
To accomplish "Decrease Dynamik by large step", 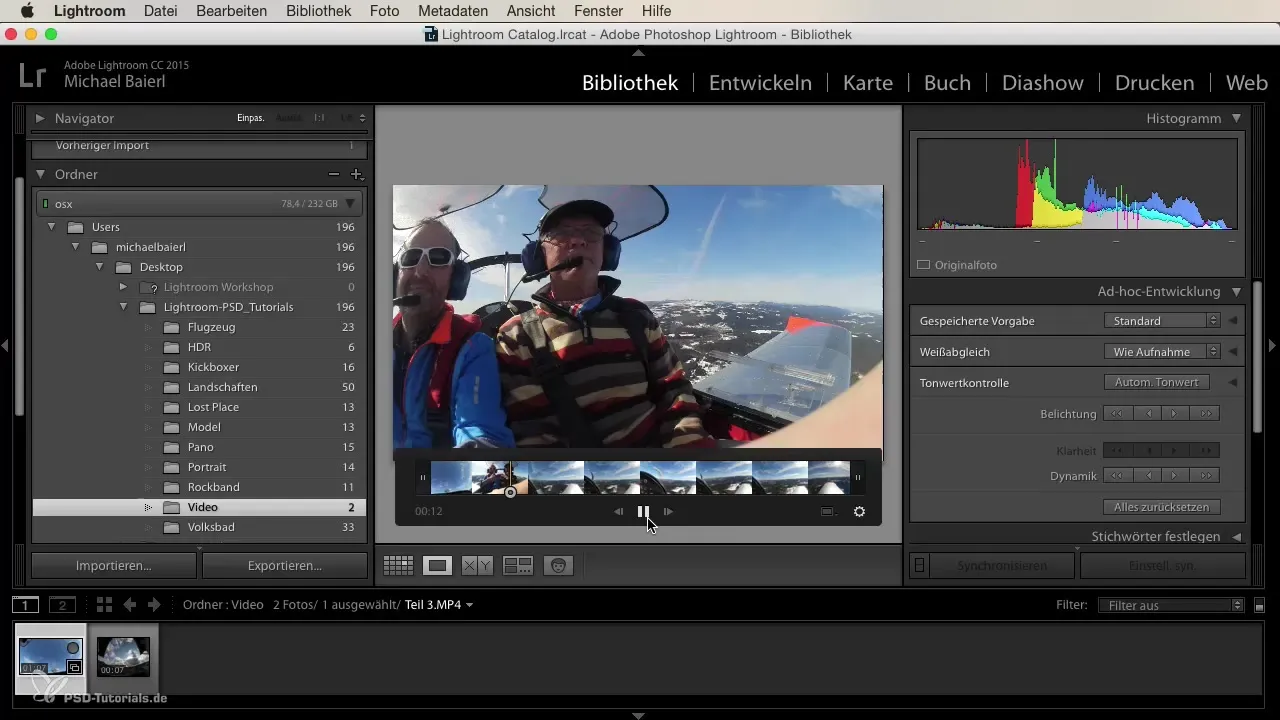I will (x=1117, y=475).
